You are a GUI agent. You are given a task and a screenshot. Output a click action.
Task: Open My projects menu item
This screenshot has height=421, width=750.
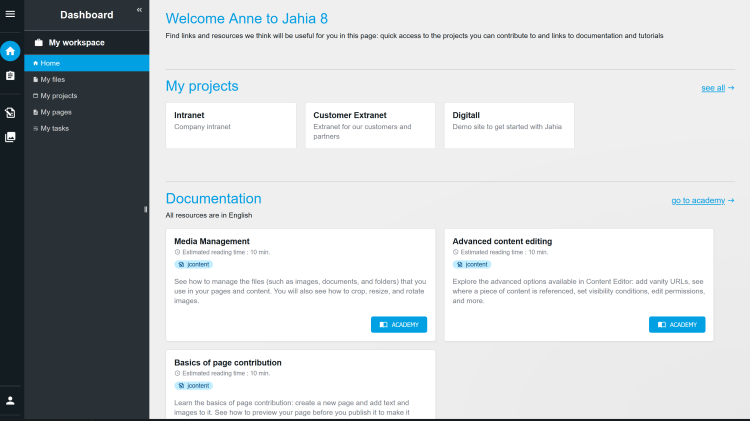[x=87, y=96]
